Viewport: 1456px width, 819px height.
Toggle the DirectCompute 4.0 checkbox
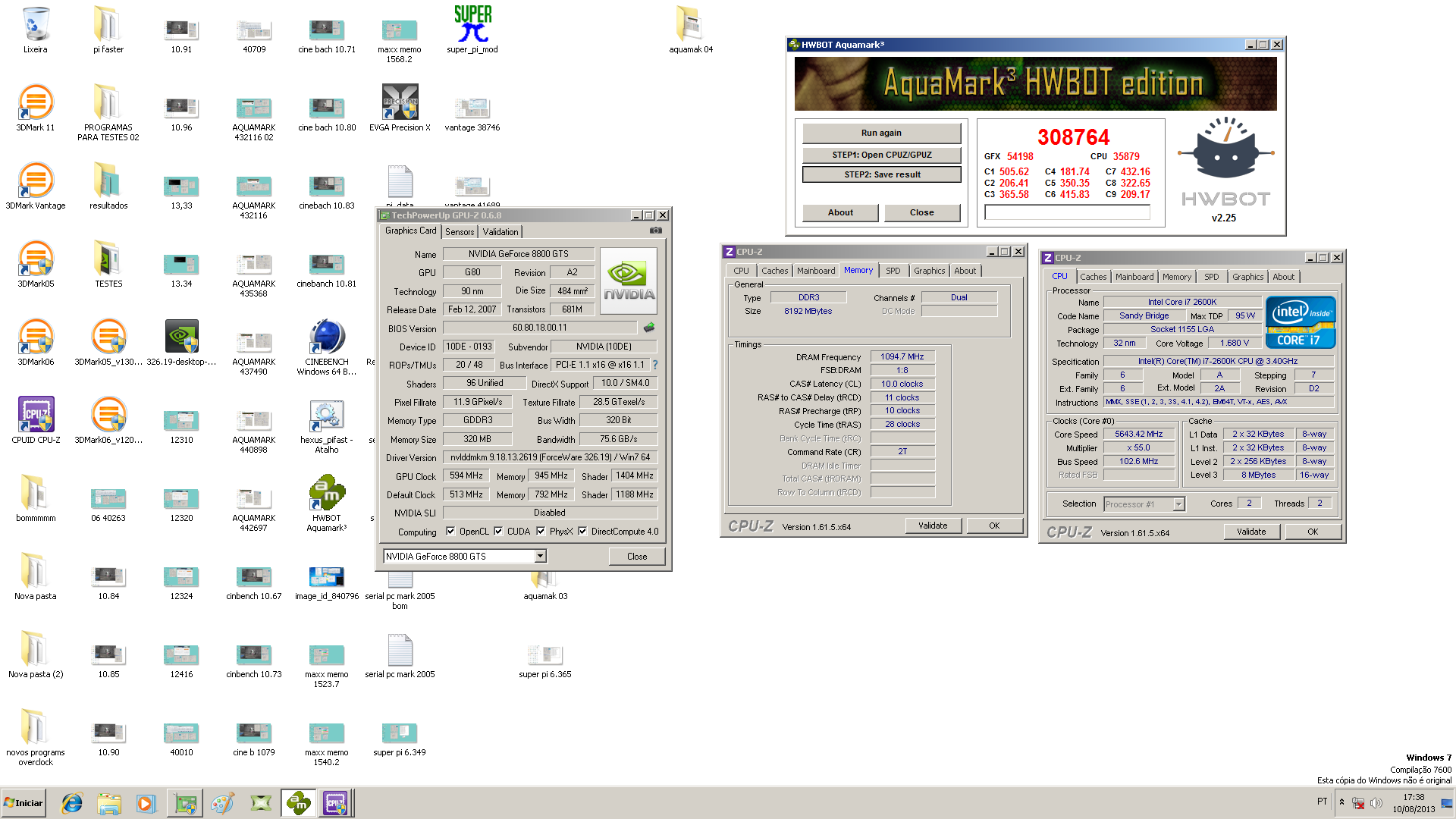coord(582,532)
